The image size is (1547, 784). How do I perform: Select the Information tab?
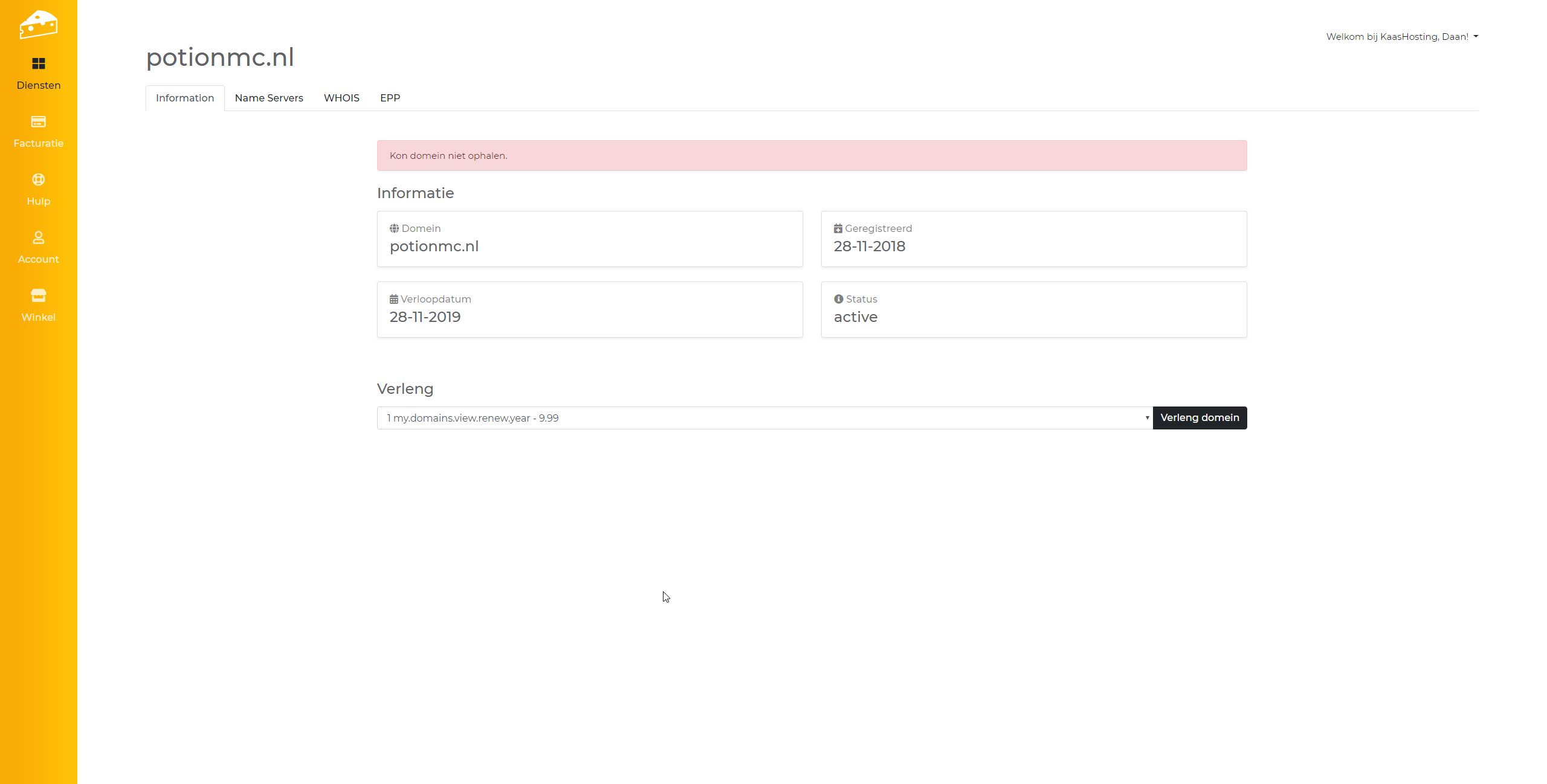coord(185,98)
